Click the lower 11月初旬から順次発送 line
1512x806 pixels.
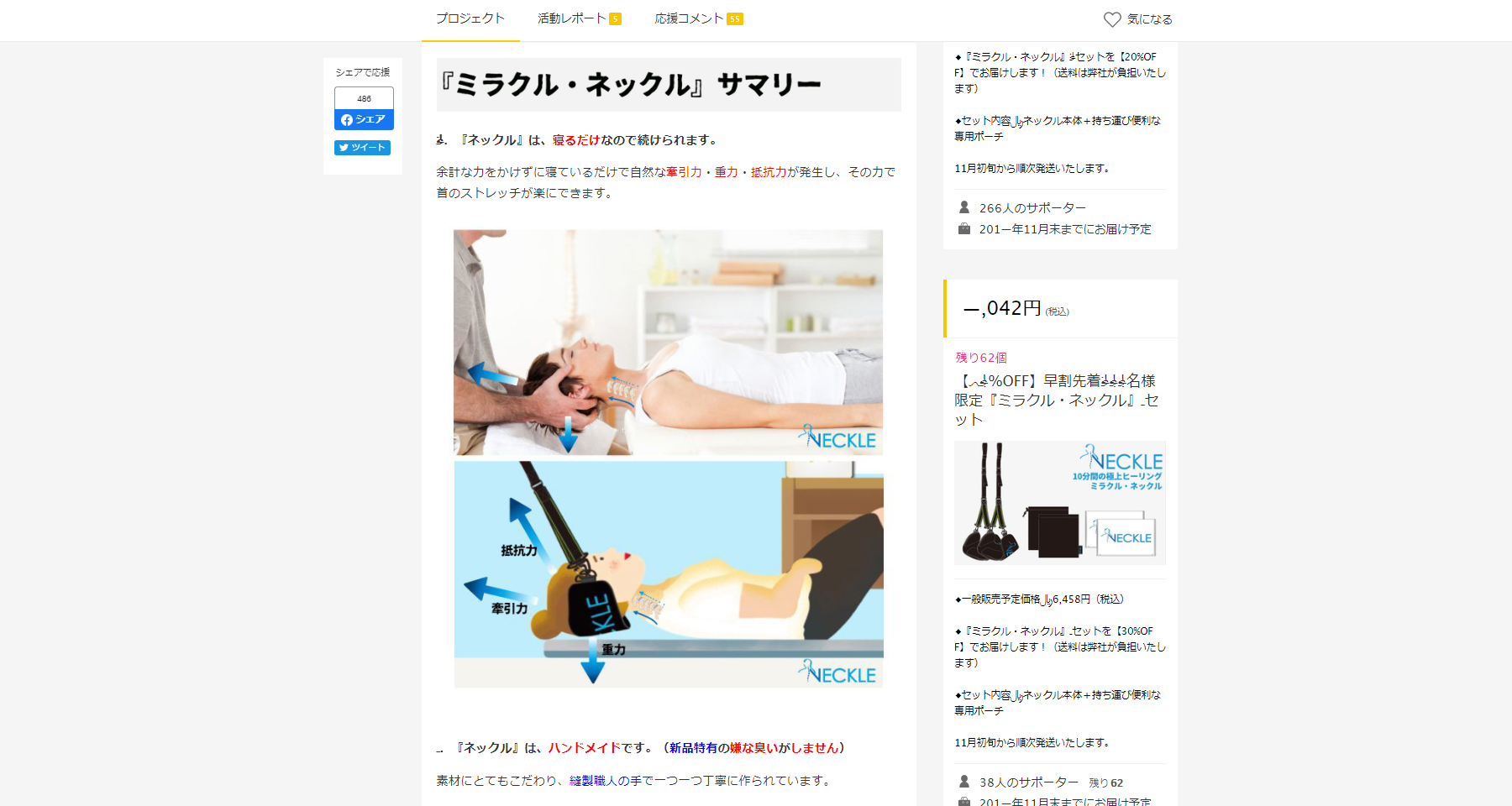1032,743
